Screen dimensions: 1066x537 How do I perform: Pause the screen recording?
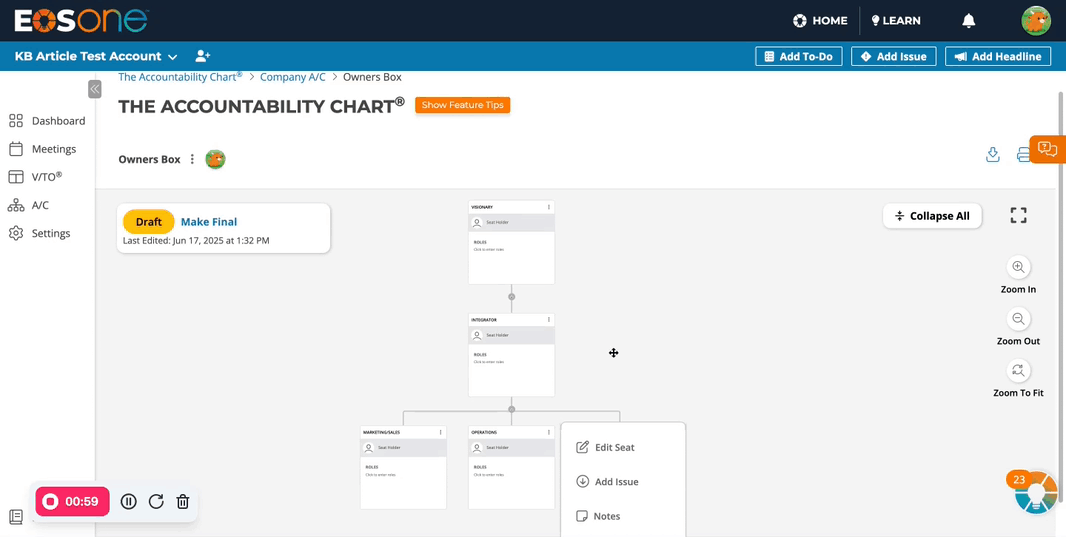coord(128,502)
